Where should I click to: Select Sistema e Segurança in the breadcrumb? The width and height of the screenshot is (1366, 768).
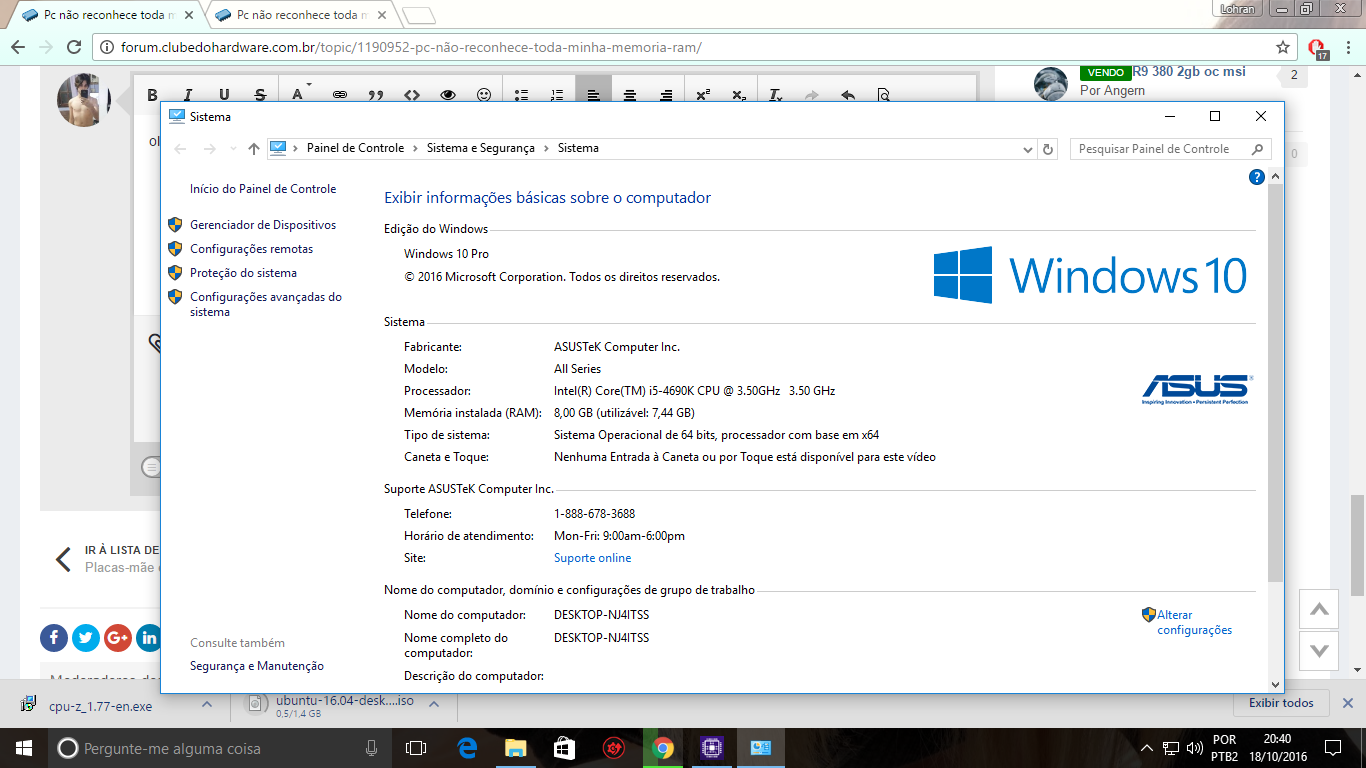tap(481, 148)
